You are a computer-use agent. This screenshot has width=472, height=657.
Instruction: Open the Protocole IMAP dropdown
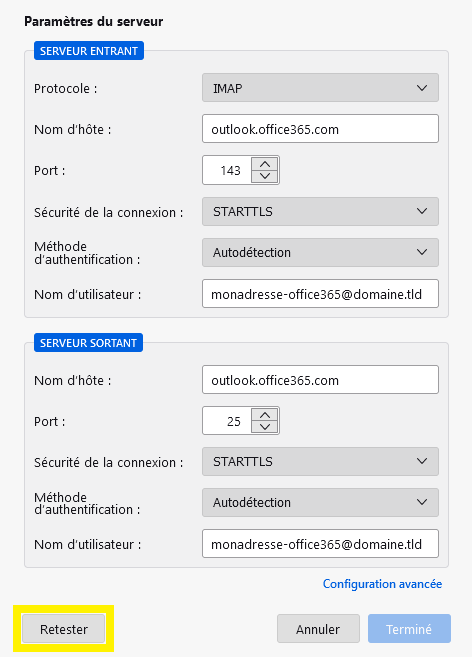click(320, 88)
